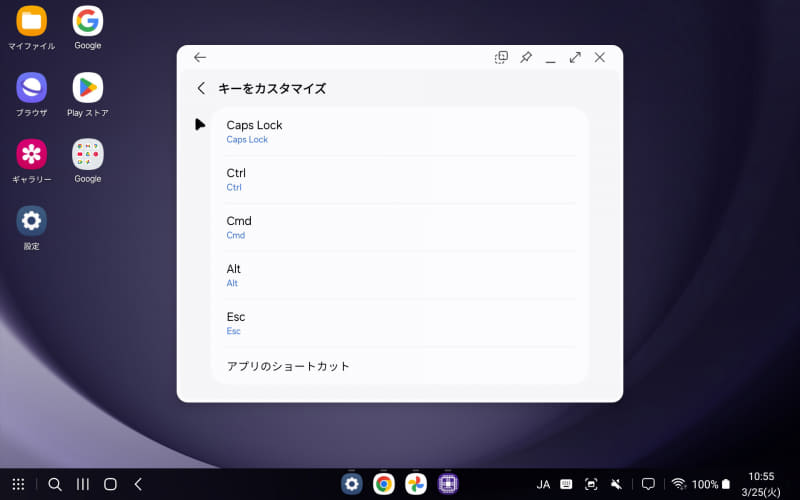The width and height of the screenshot is (800, 500).
Task: Go back via chevron beside キーをカスタマイズ
Action: click(201, 88)
